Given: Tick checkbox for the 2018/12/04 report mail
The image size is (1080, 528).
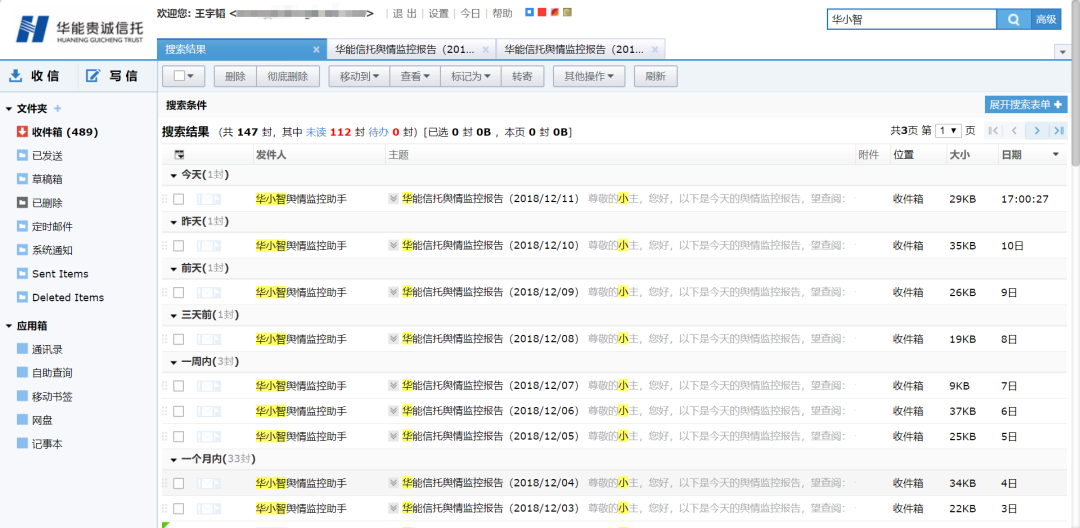Looking at the screenshot, I should (x=178, y=483).
